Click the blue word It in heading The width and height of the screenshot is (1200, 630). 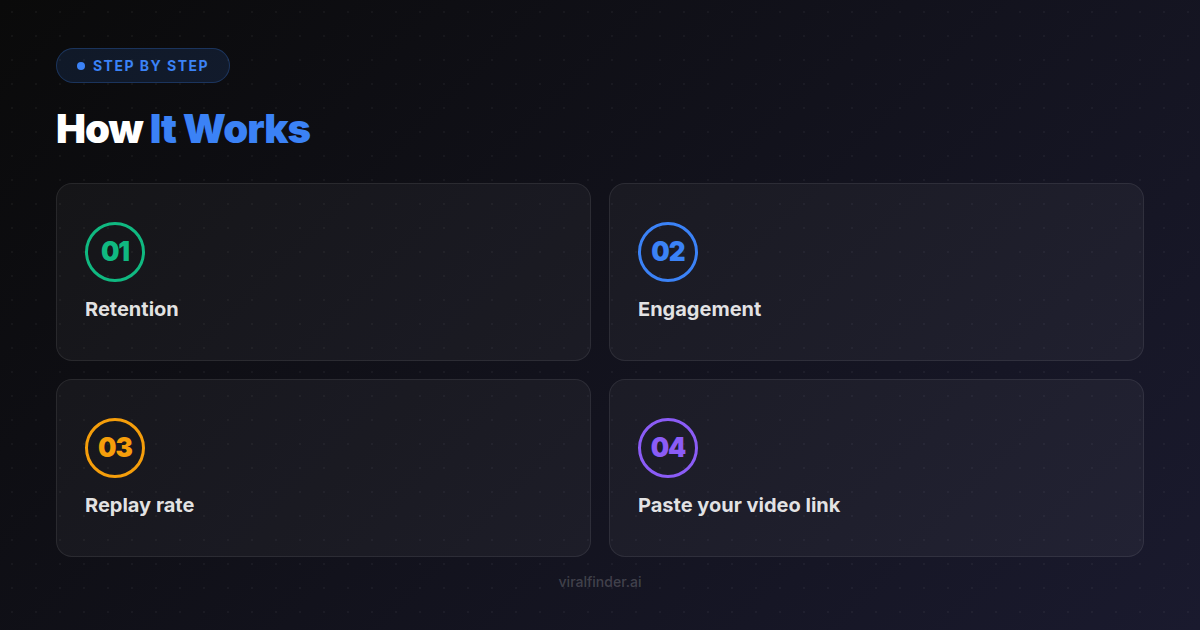pos(163,129)
